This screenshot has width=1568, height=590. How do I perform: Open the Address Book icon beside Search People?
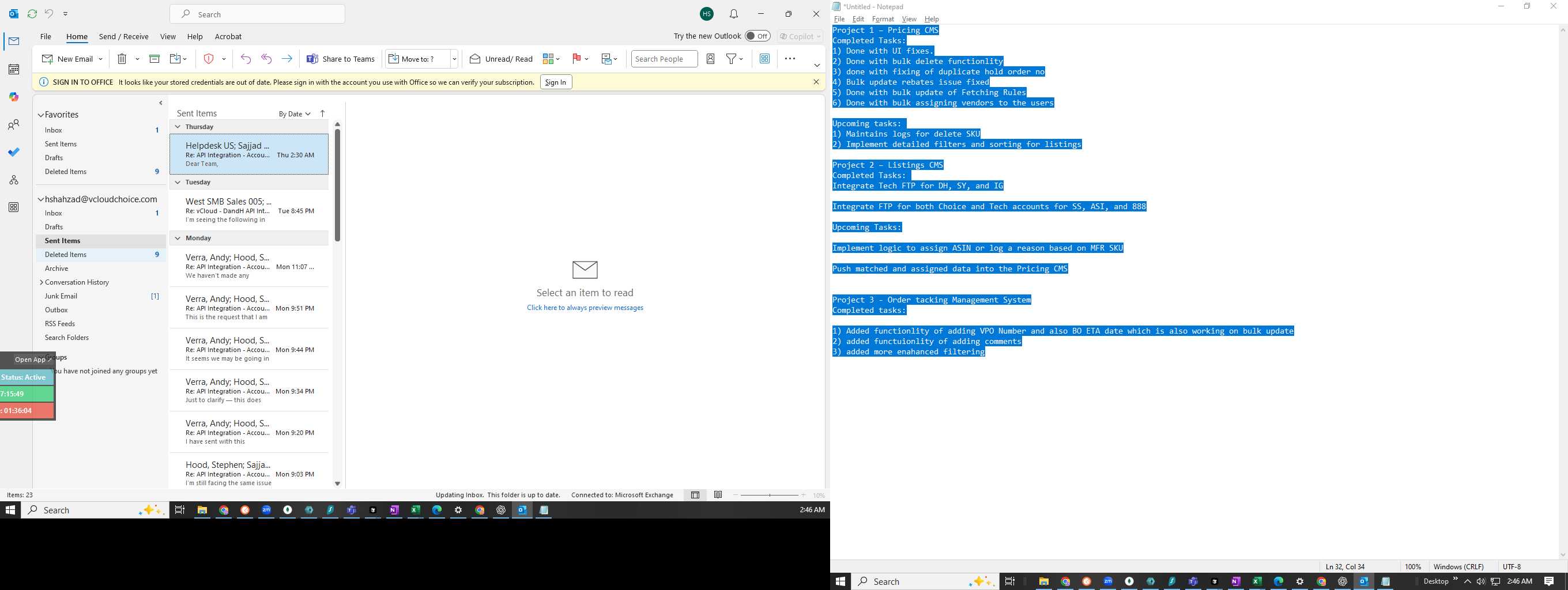[x=710, y=59]
